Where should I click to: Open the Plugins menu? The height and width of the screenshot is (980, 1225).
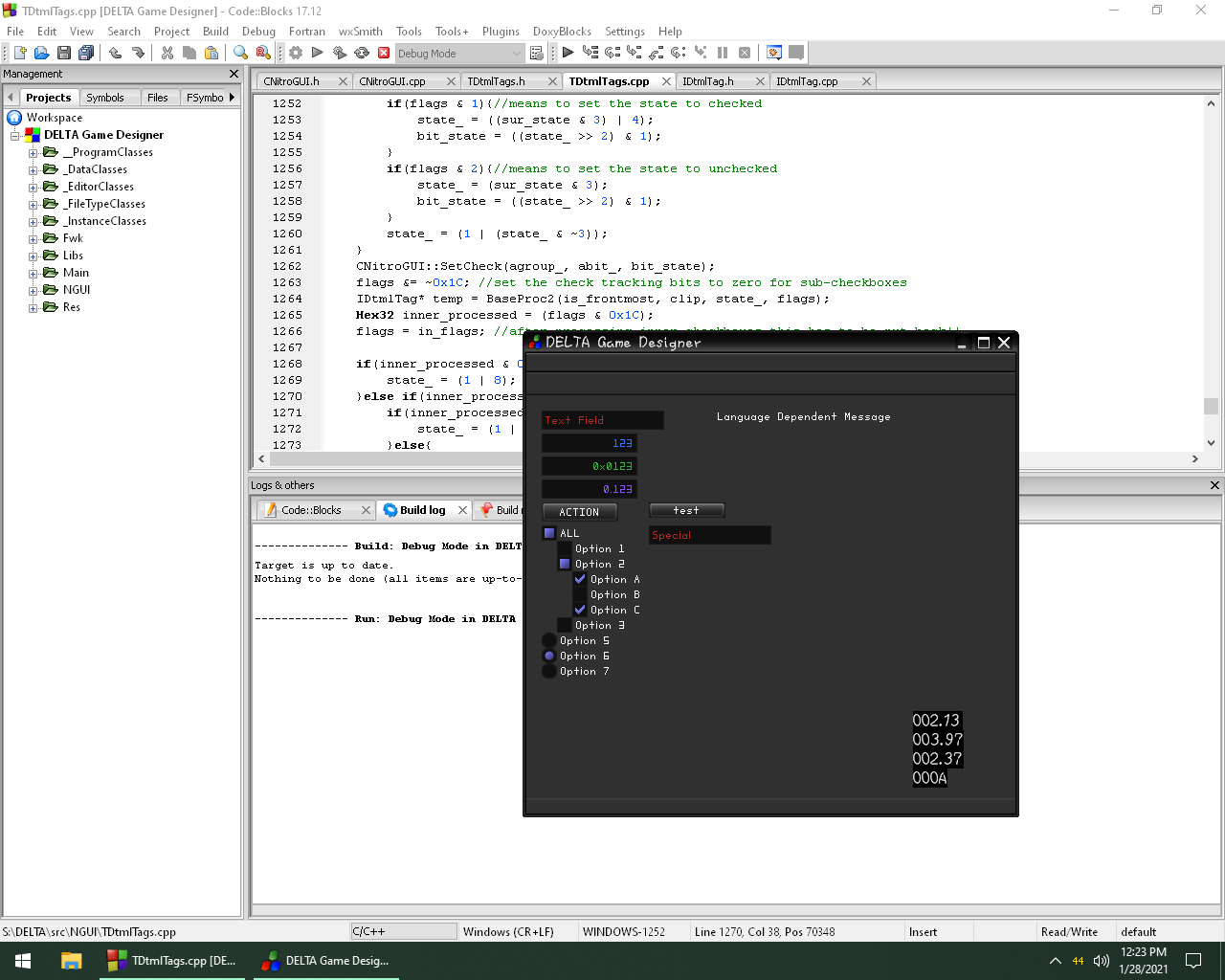tap(501, 31)
